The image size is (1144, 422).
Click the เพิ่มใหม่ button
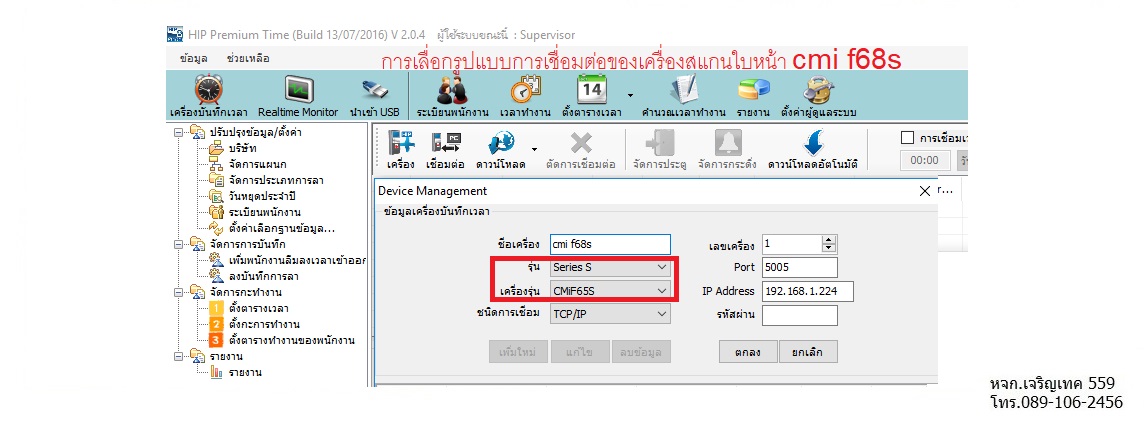point(518,352)
